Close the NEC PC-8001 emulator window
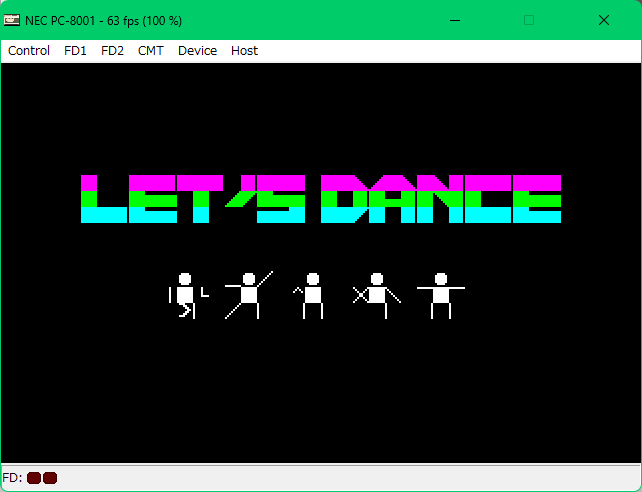642x492 pixels. click(604, 20)
